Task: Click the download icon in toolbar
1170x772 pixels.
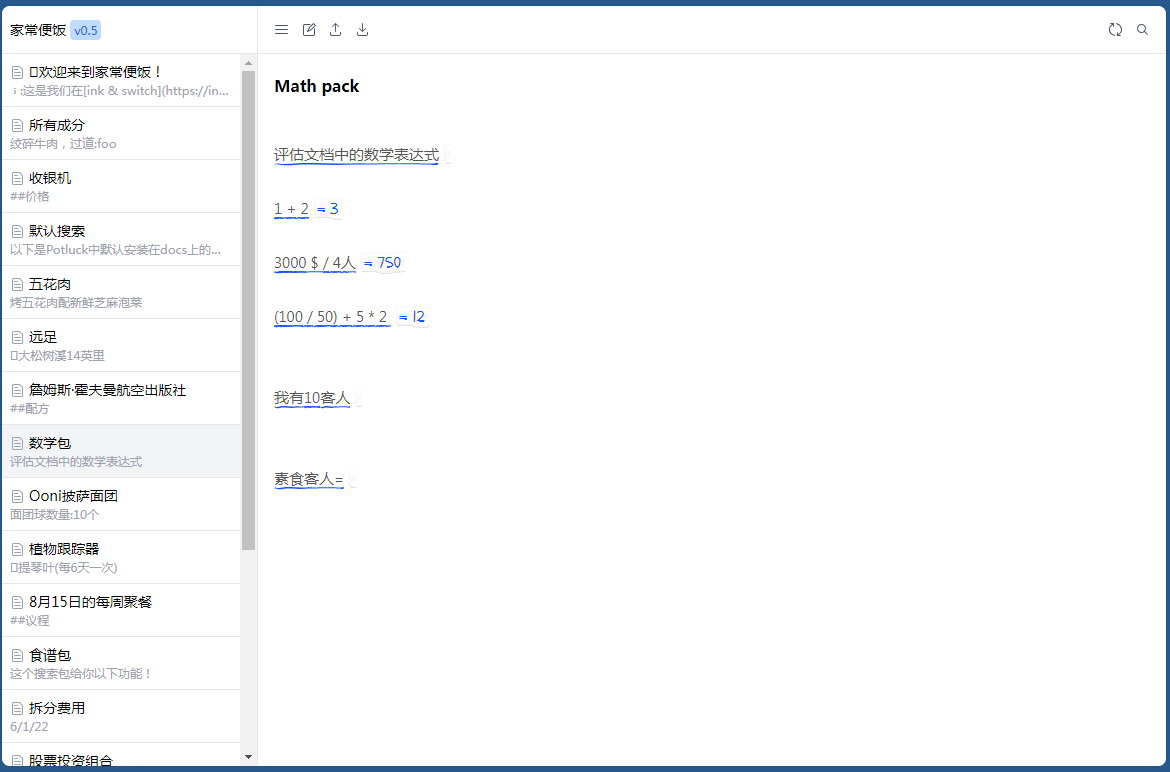Action: (363, 30)
